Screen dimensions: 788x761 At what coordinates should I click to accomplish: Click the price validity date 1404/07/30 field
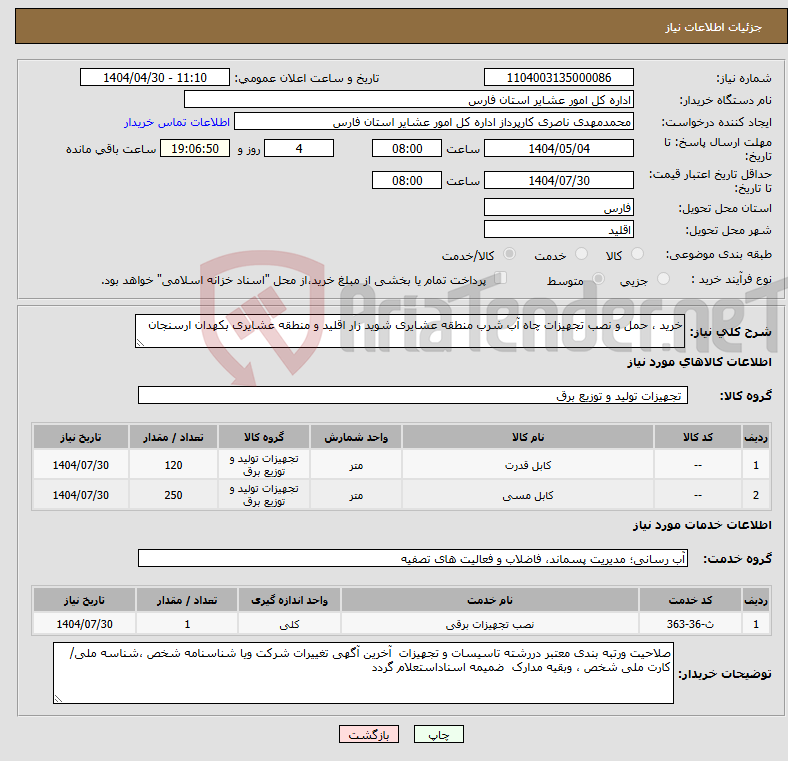(558, 180)
